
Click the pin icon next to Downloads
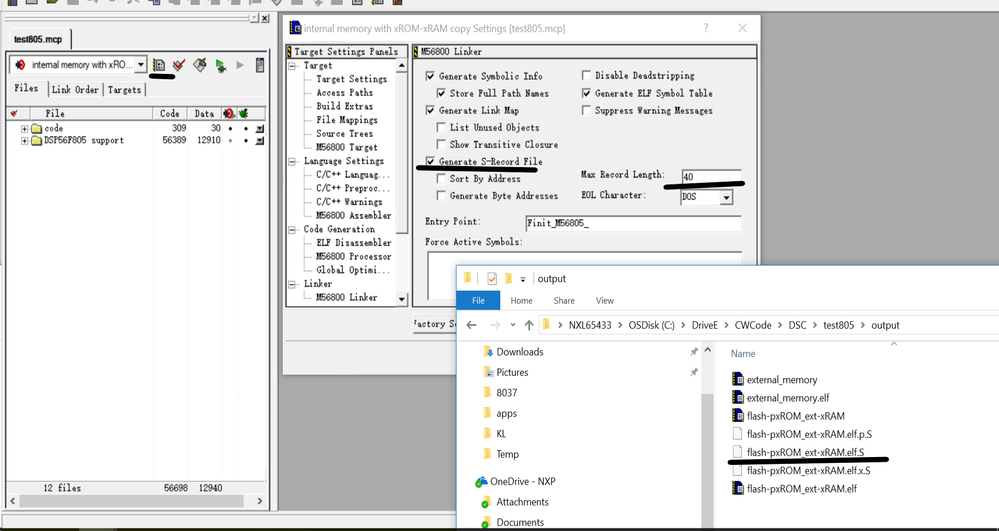[x=694, y=352]
